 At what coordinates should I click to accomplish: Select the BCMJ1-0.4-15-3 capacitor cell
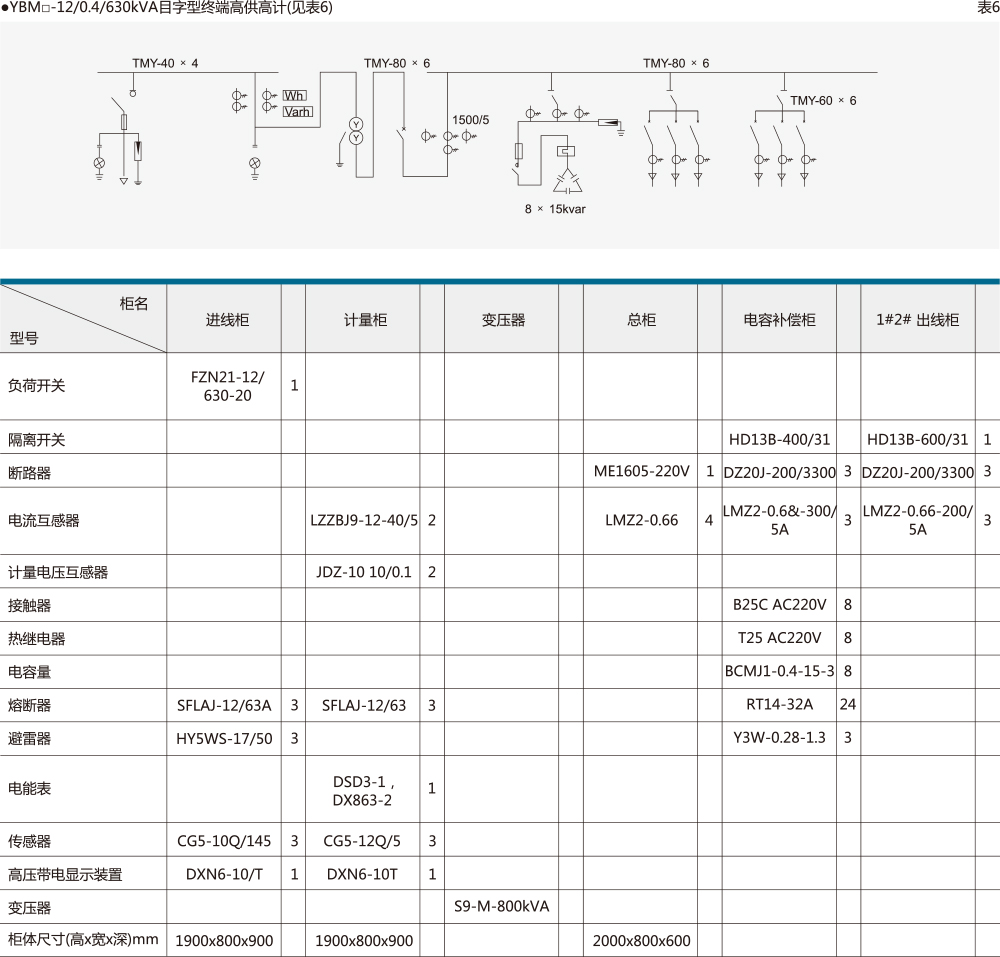pos(779,671)
